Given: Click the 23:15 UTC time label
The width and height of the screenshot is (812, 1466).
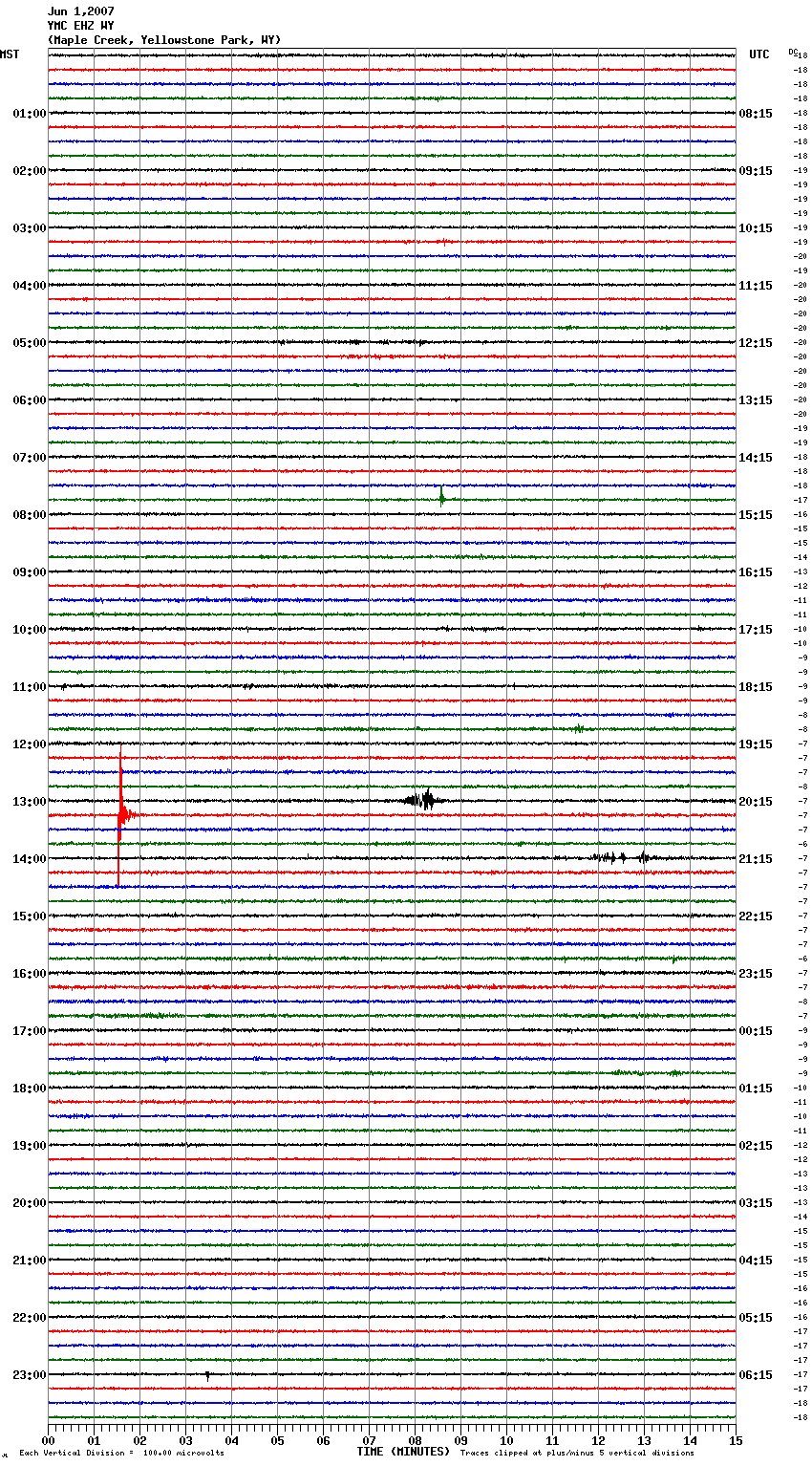Looking at the screenshot, I should 756,974.
